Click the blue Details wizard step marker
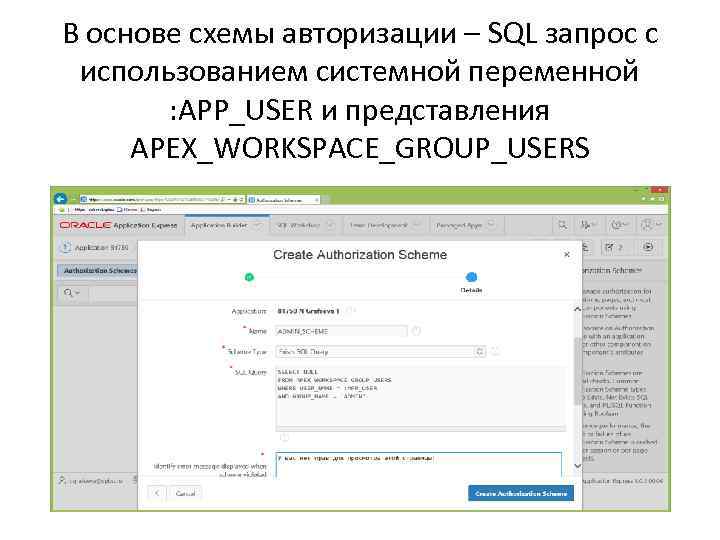 coord(471,277)
